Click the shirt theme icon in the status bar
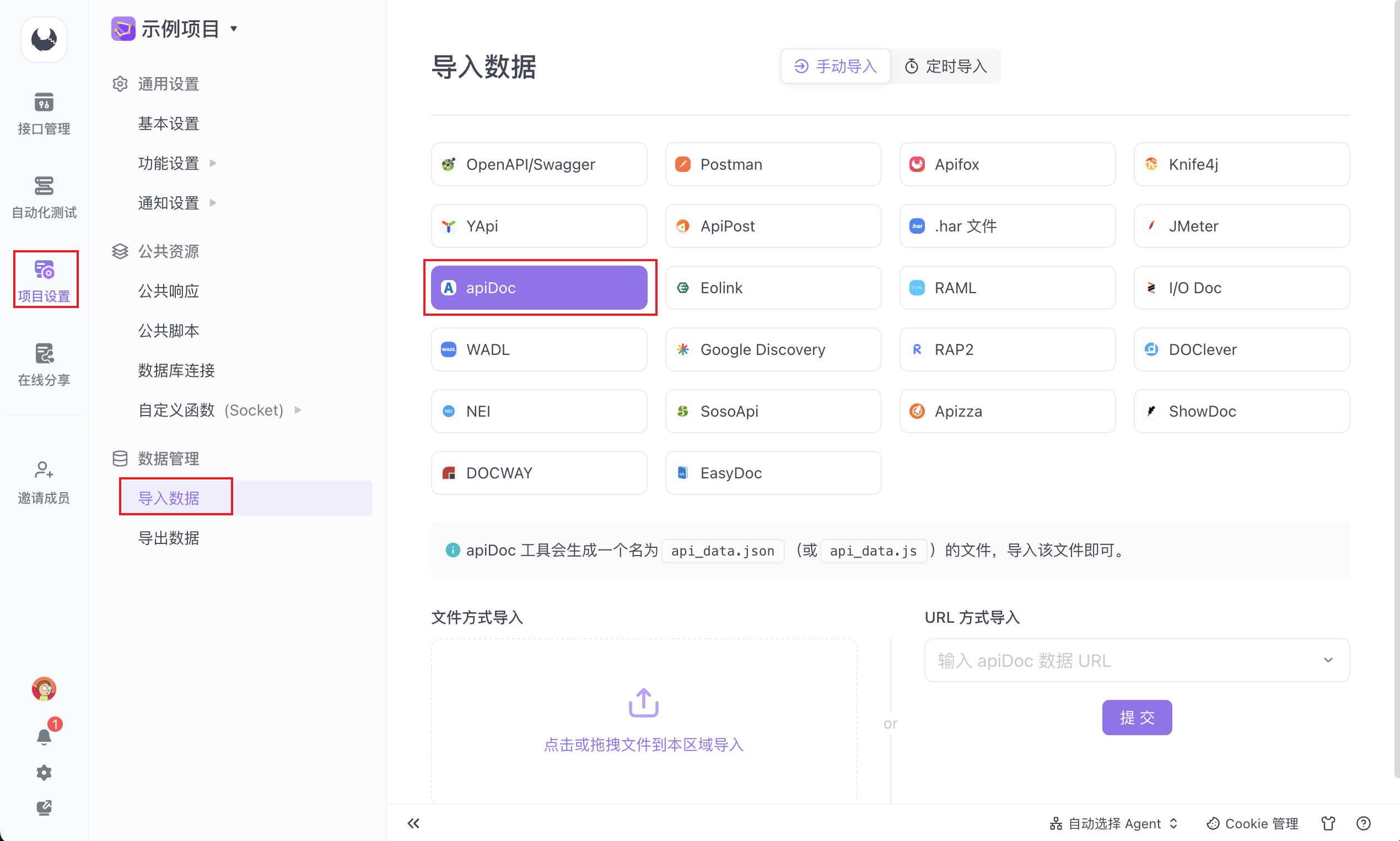 [1328, 823]
